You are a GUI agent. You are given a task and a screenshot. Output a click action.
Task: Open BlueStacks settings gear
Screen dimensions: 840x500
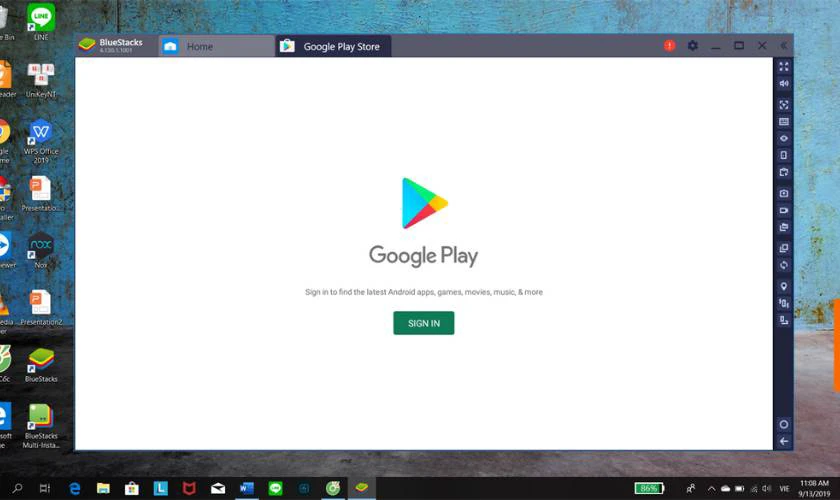pyautogui.click(x=693, y=46)
